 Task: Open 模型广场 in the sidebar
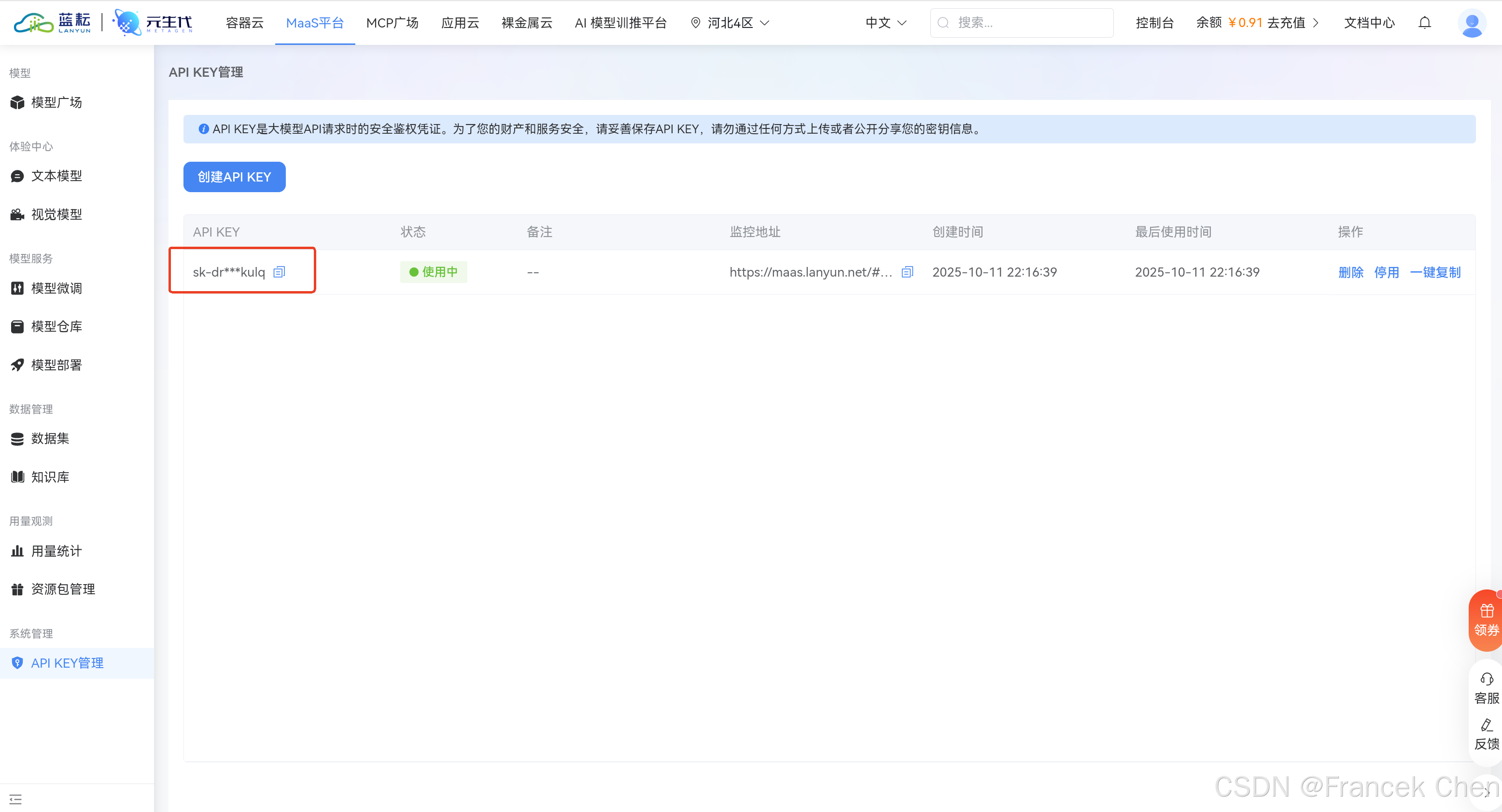pos(56,102)
